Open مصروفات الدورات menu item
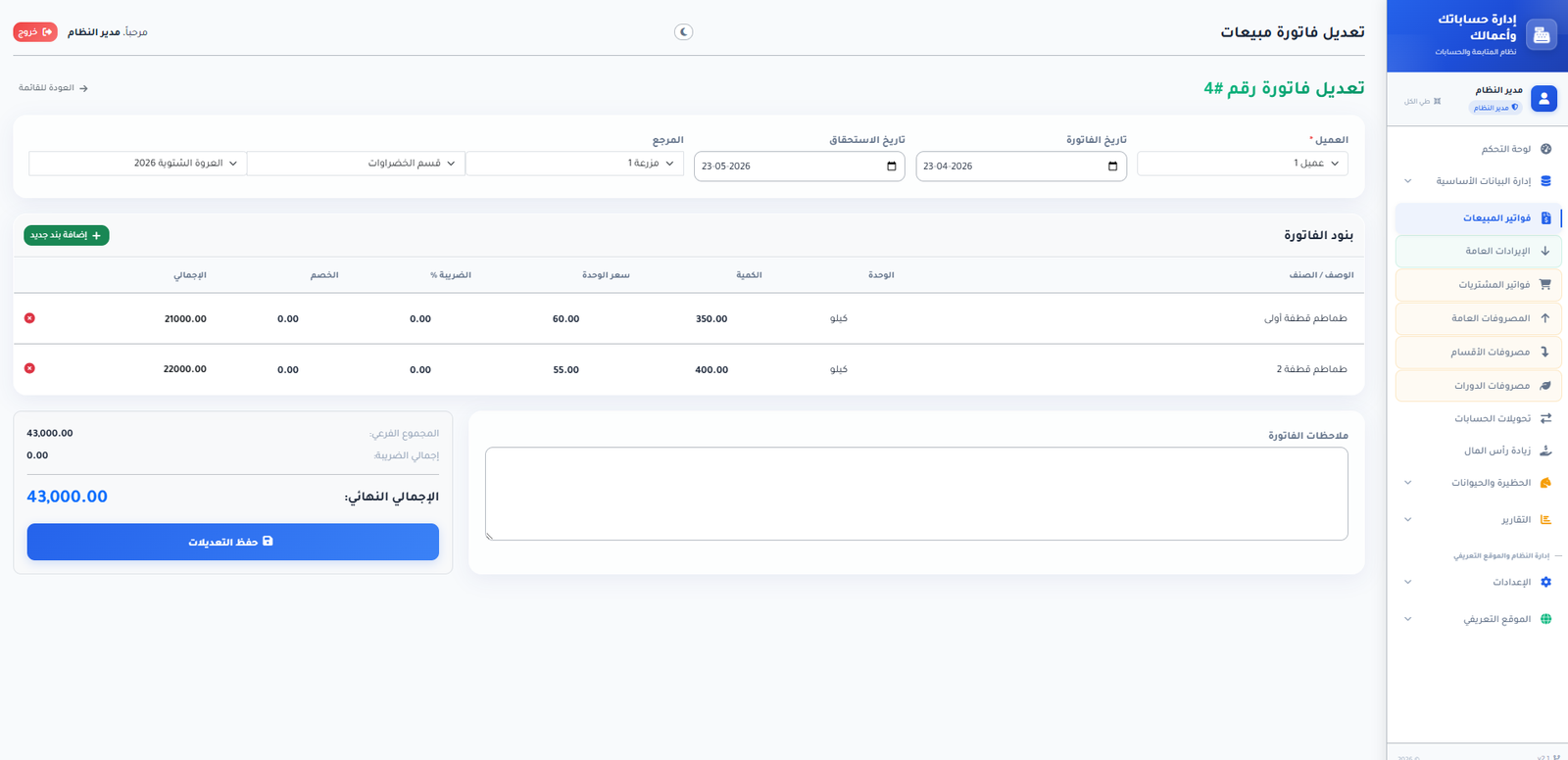The height and width of the screenshot is (760, 1568). pos(1478,386)
